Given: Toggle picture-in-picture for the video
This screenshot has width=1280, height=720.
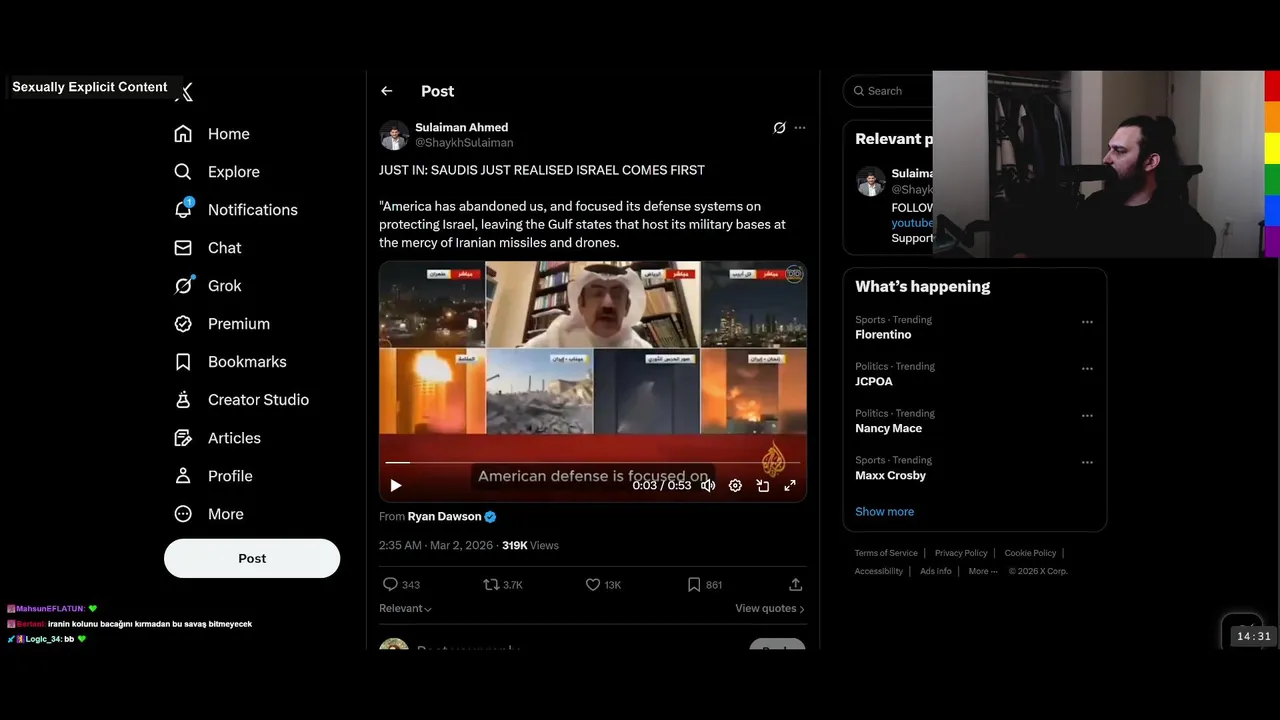Looking at the screenshot, I should [x=763, y=485].
